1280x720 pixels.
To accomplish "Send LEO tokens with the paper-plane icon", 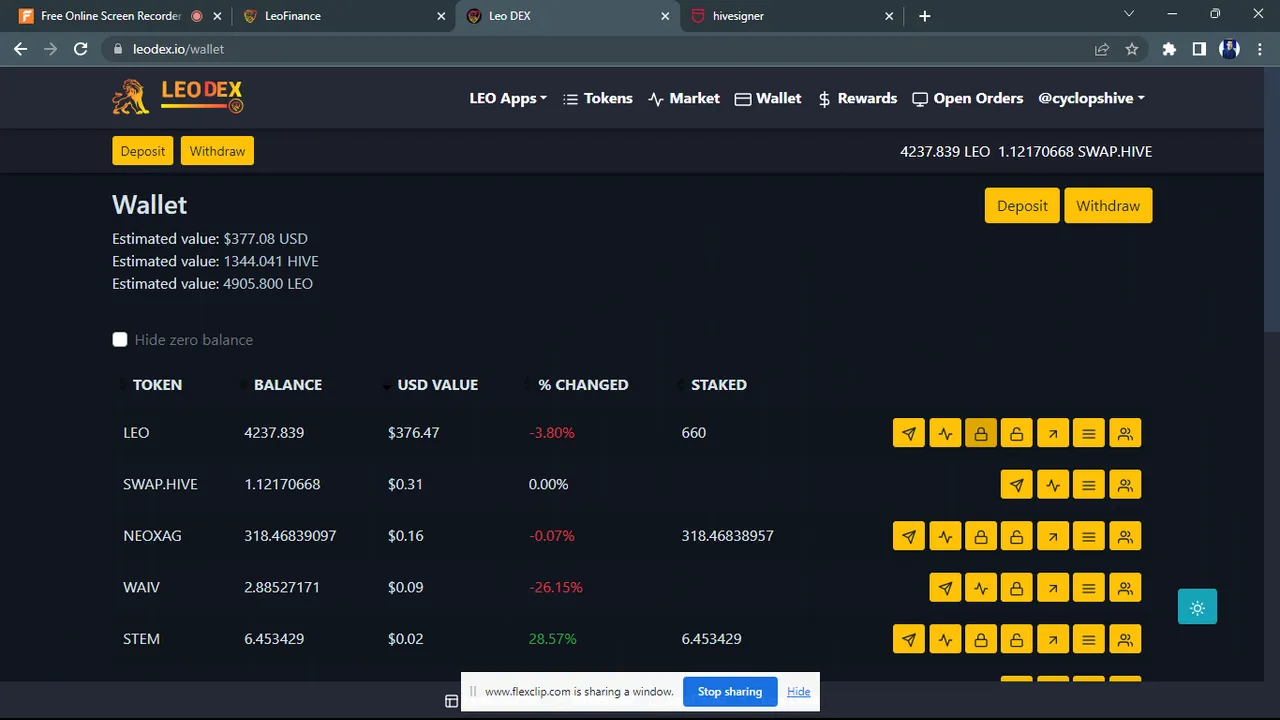I will tap(908, 433).
